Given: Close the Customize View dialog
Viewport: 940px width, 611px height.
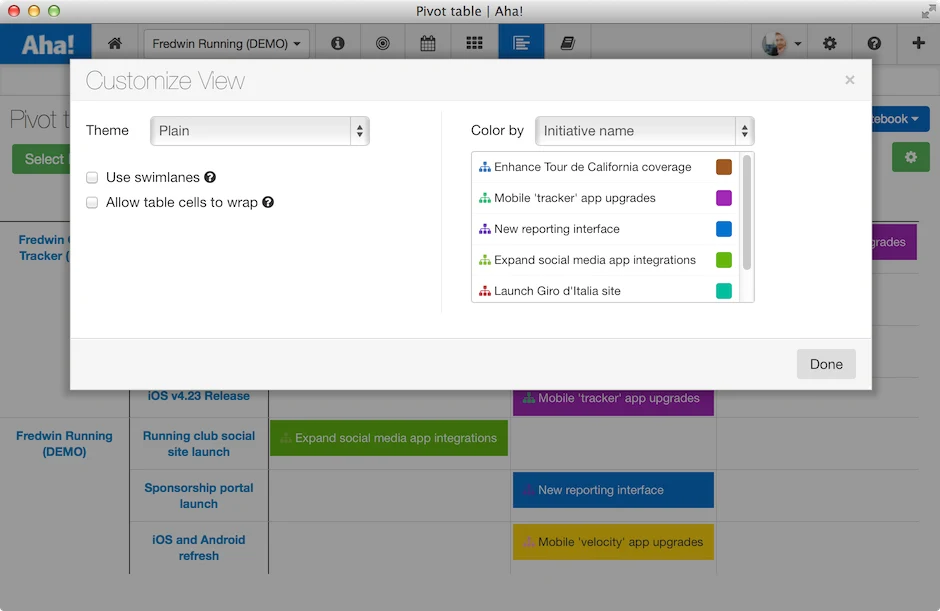Looking at the screenshot, I should point(849,80).
